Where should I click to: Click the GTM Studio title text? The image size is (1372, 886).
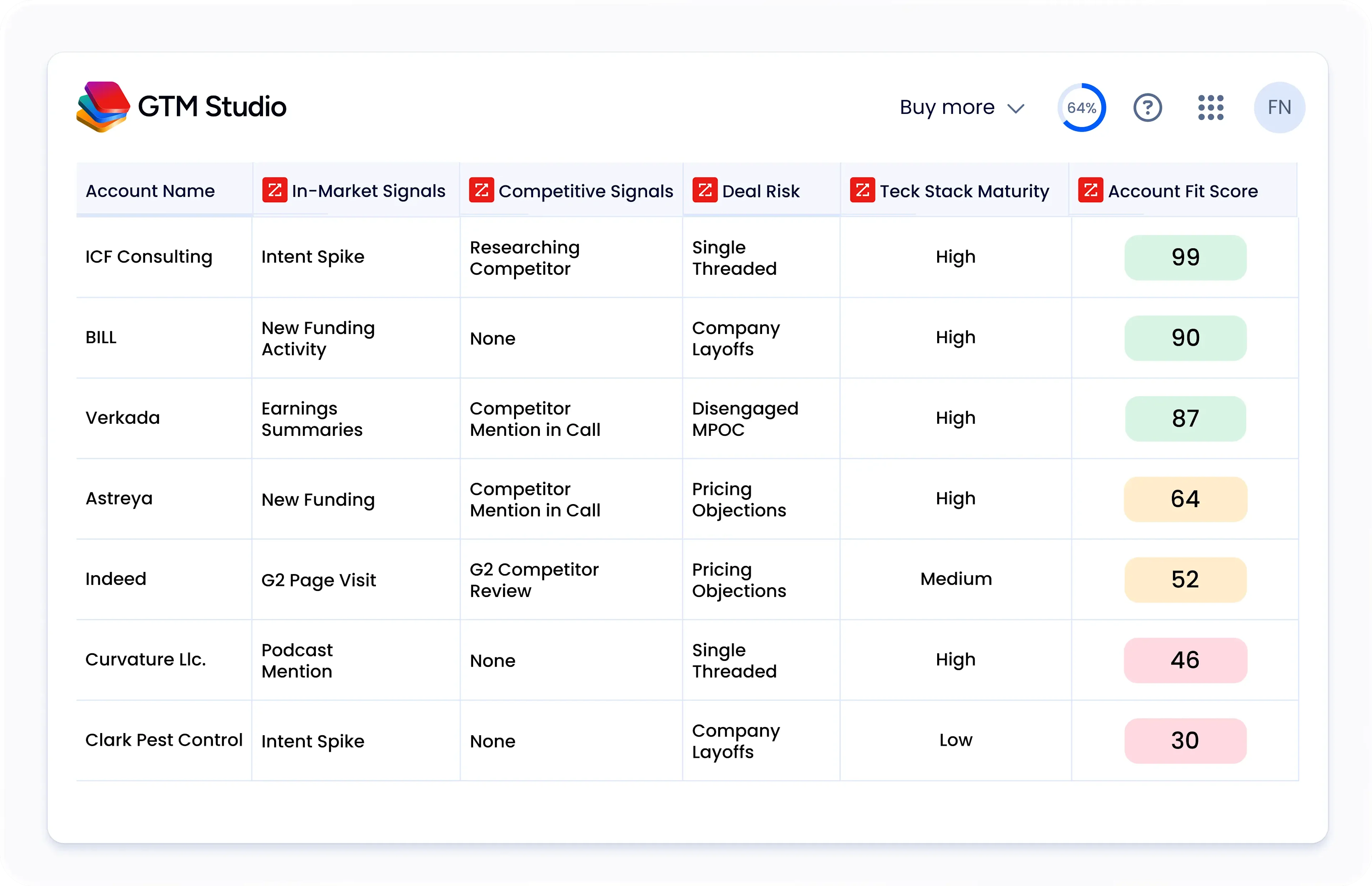pos(212,107)
